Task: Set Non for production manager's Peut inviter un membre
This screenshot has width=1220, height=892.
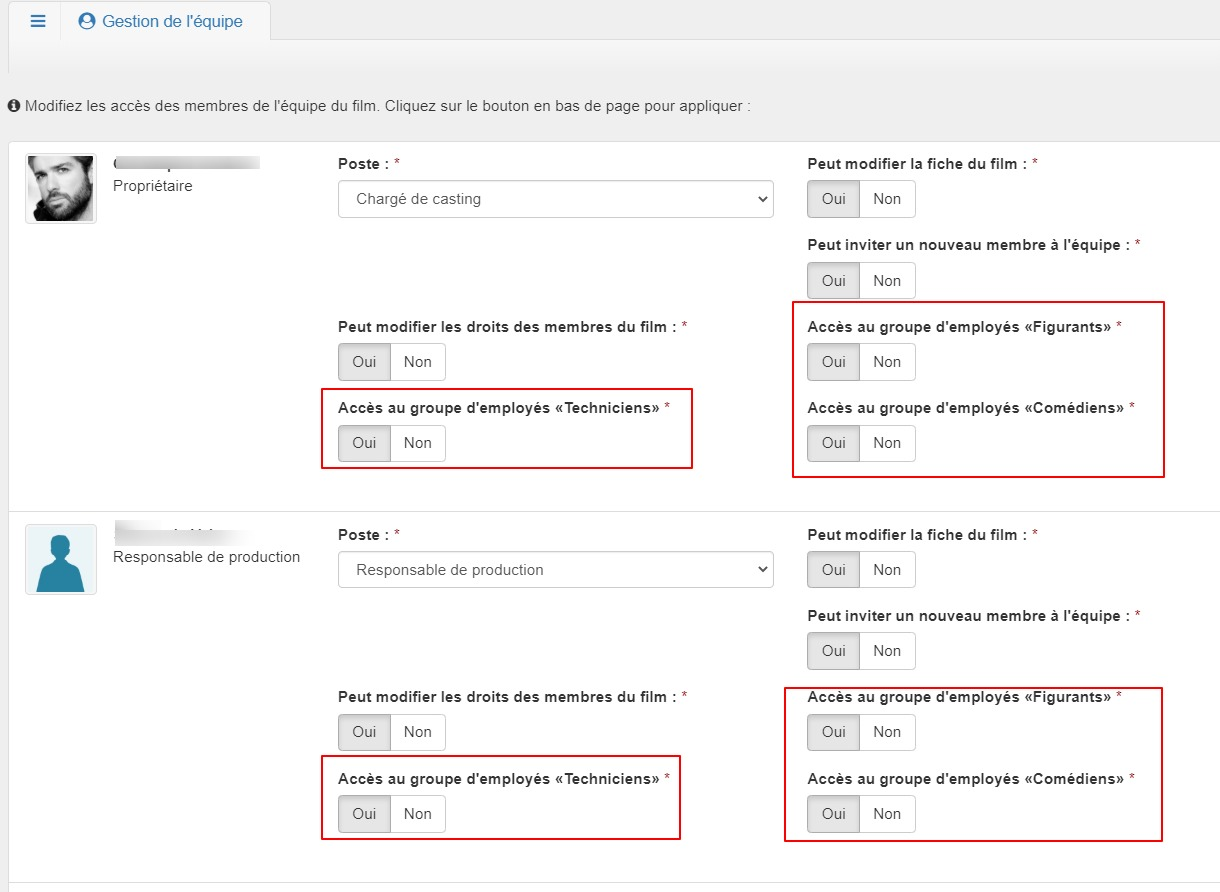Action: click(887, 651)
